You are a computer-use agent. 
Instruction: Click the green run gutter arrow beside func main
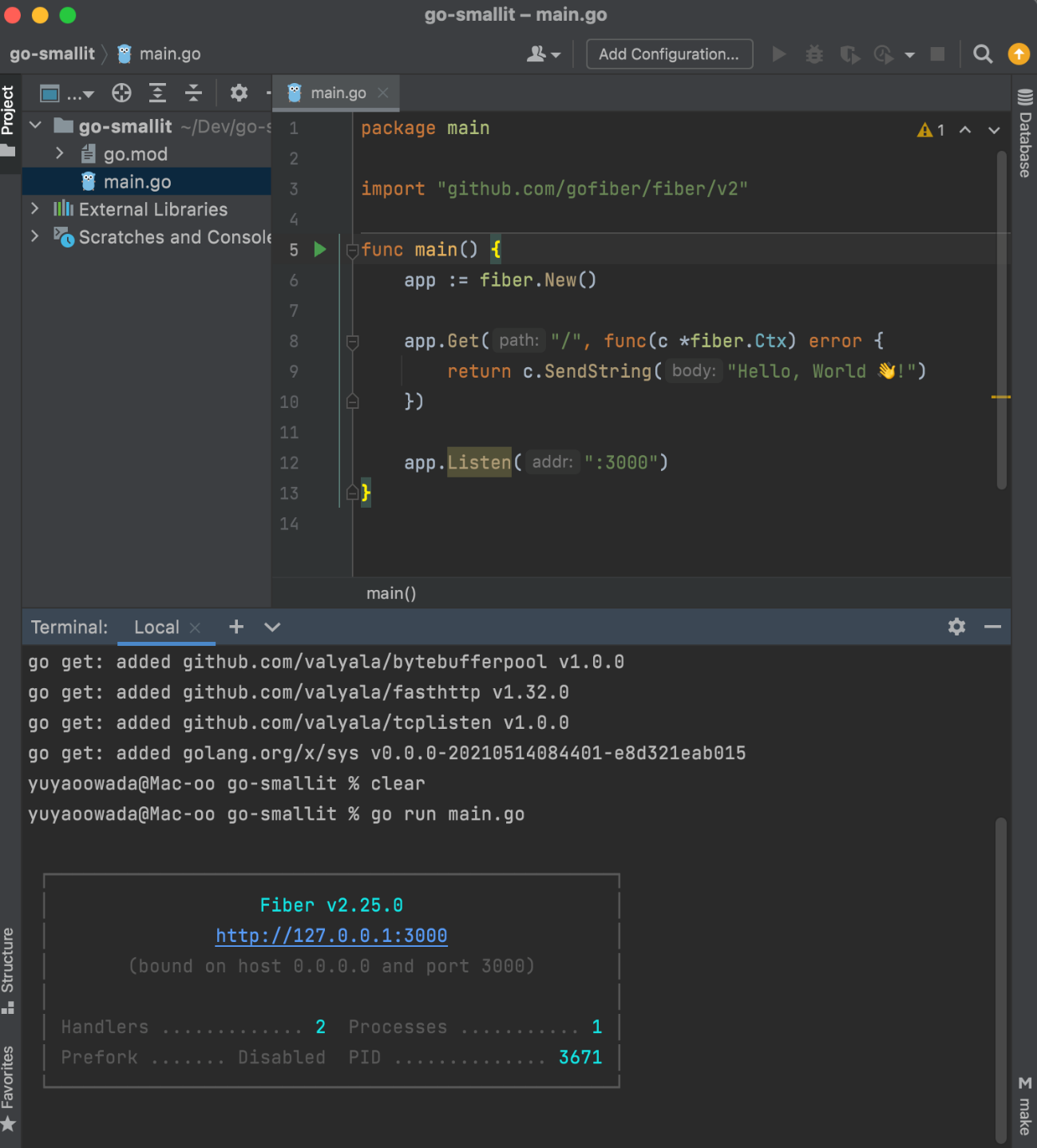[x=320, y=250]
